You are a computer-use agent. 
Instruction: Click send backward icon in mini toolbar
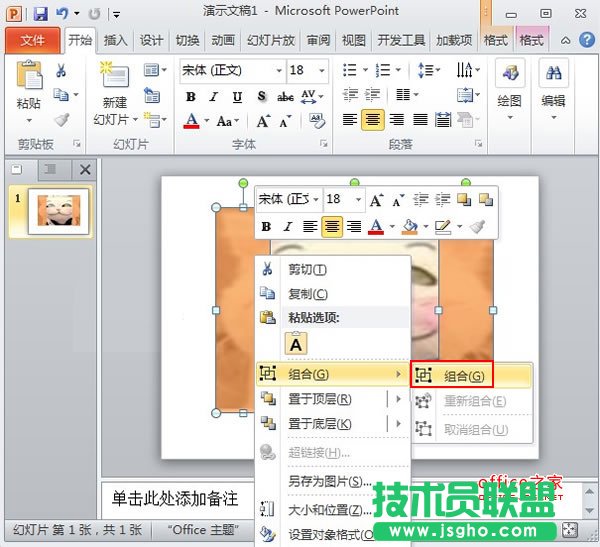[x=486, y=199]
